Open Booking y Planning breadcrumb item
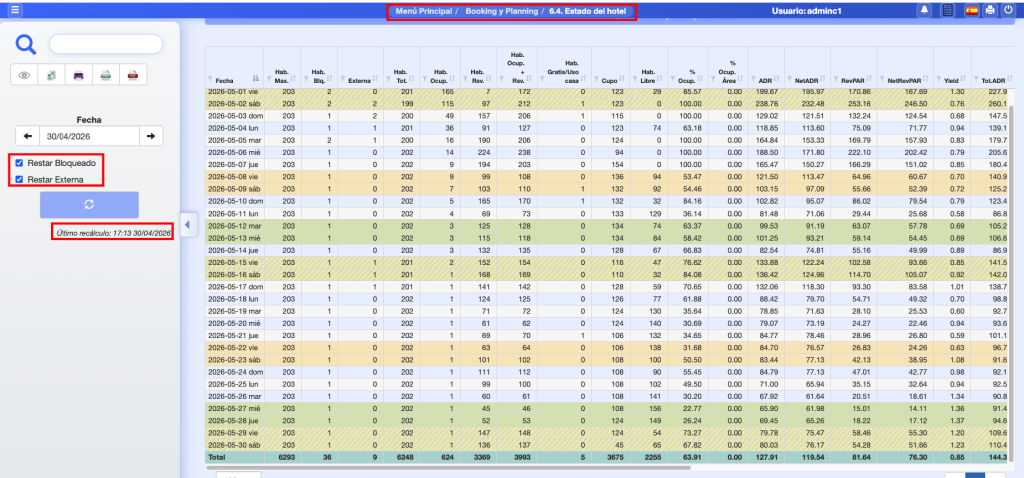 click(x=502, y=11)
